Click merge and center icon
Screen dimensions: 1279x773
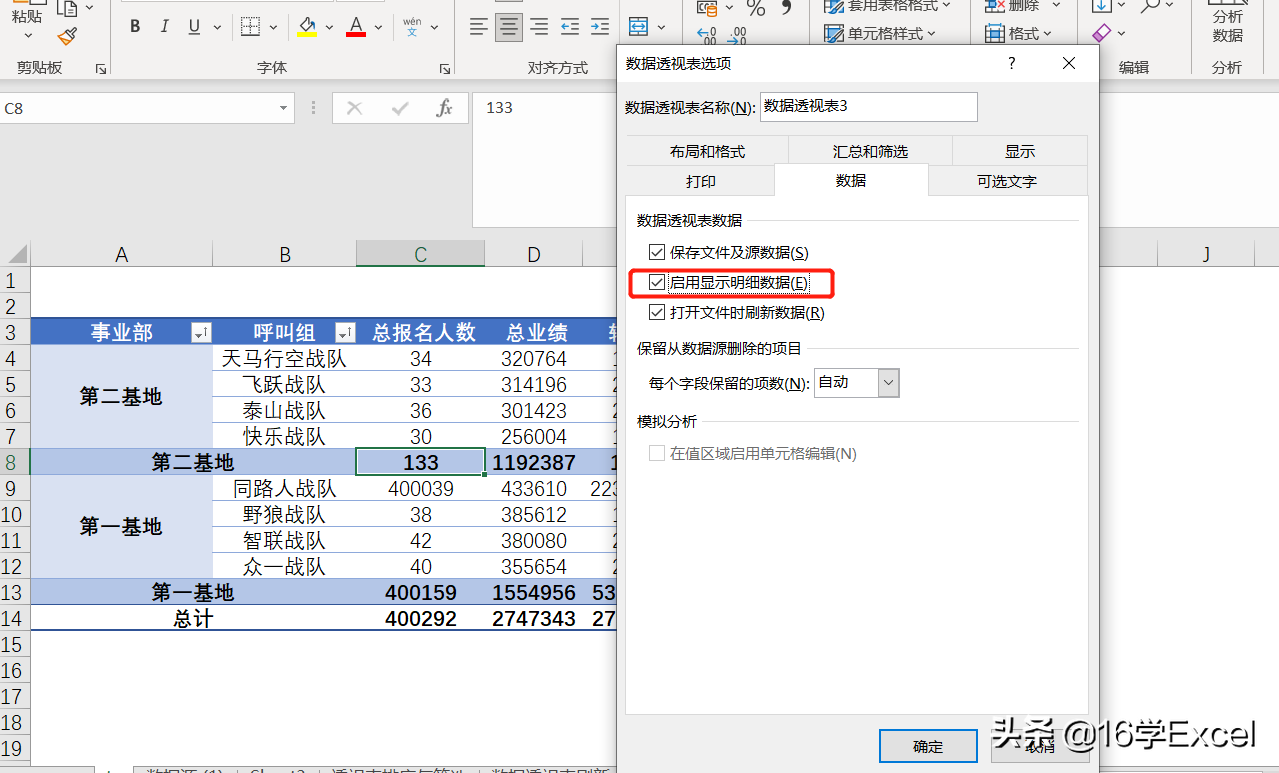pyautogui.click(x=637, y=27)
